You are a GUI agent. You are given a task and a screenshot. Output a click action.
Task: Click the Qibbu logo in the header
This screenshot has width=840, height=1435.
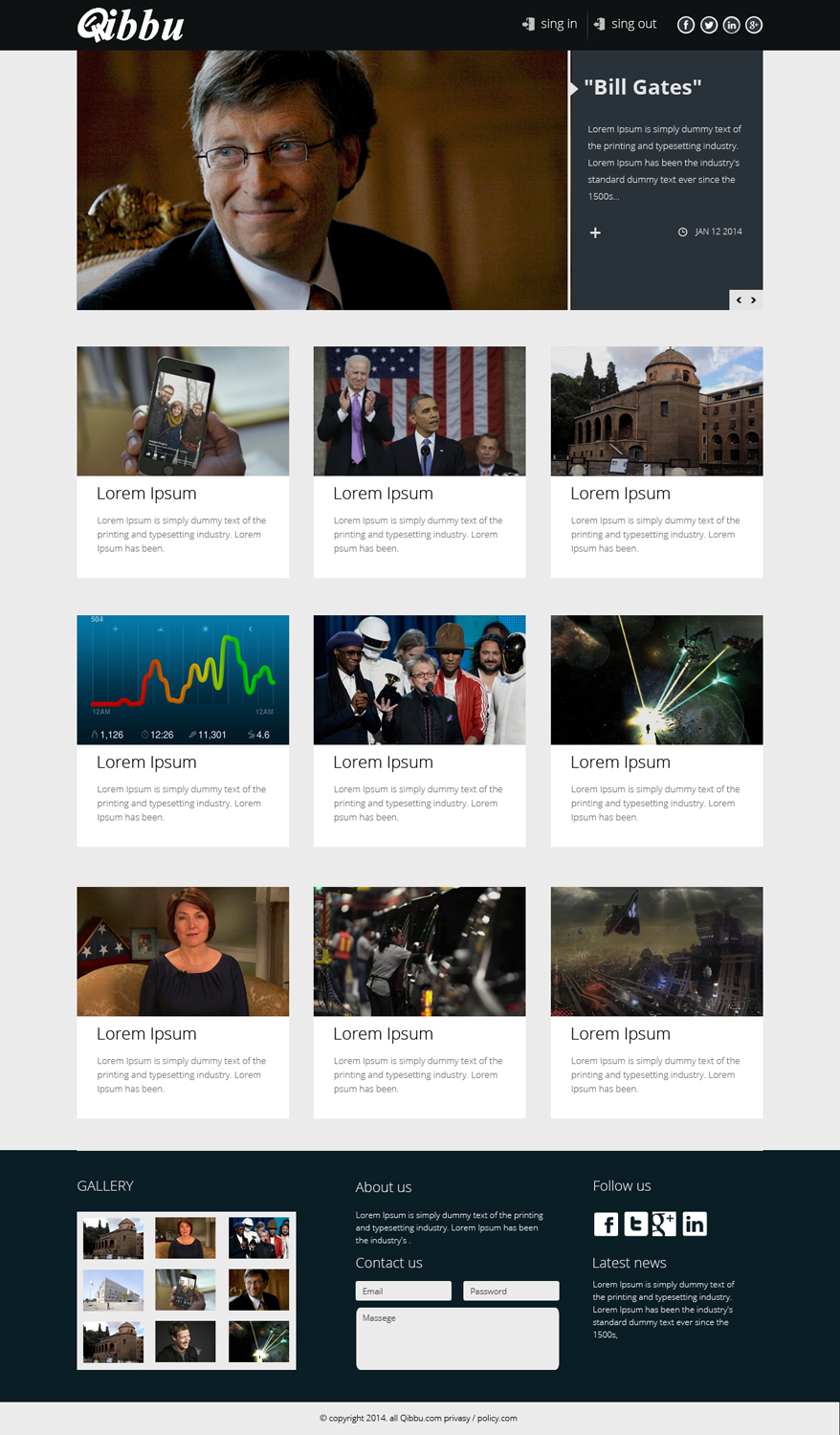pos(129,25)
